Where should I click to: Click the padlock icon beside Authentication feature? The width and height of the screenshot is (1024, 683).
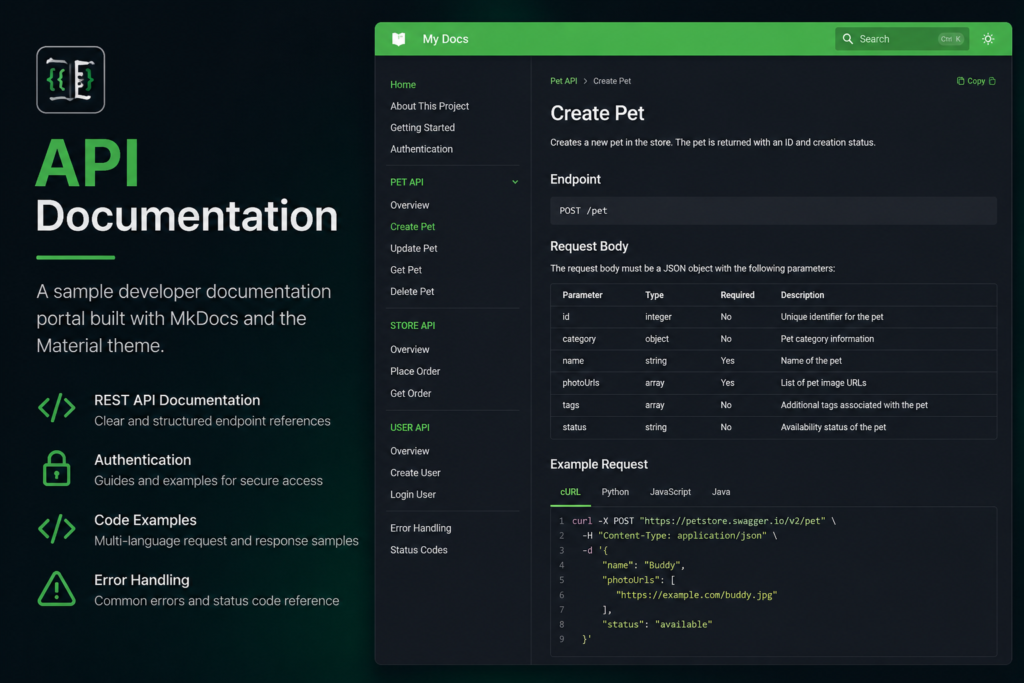coord(56,468)
